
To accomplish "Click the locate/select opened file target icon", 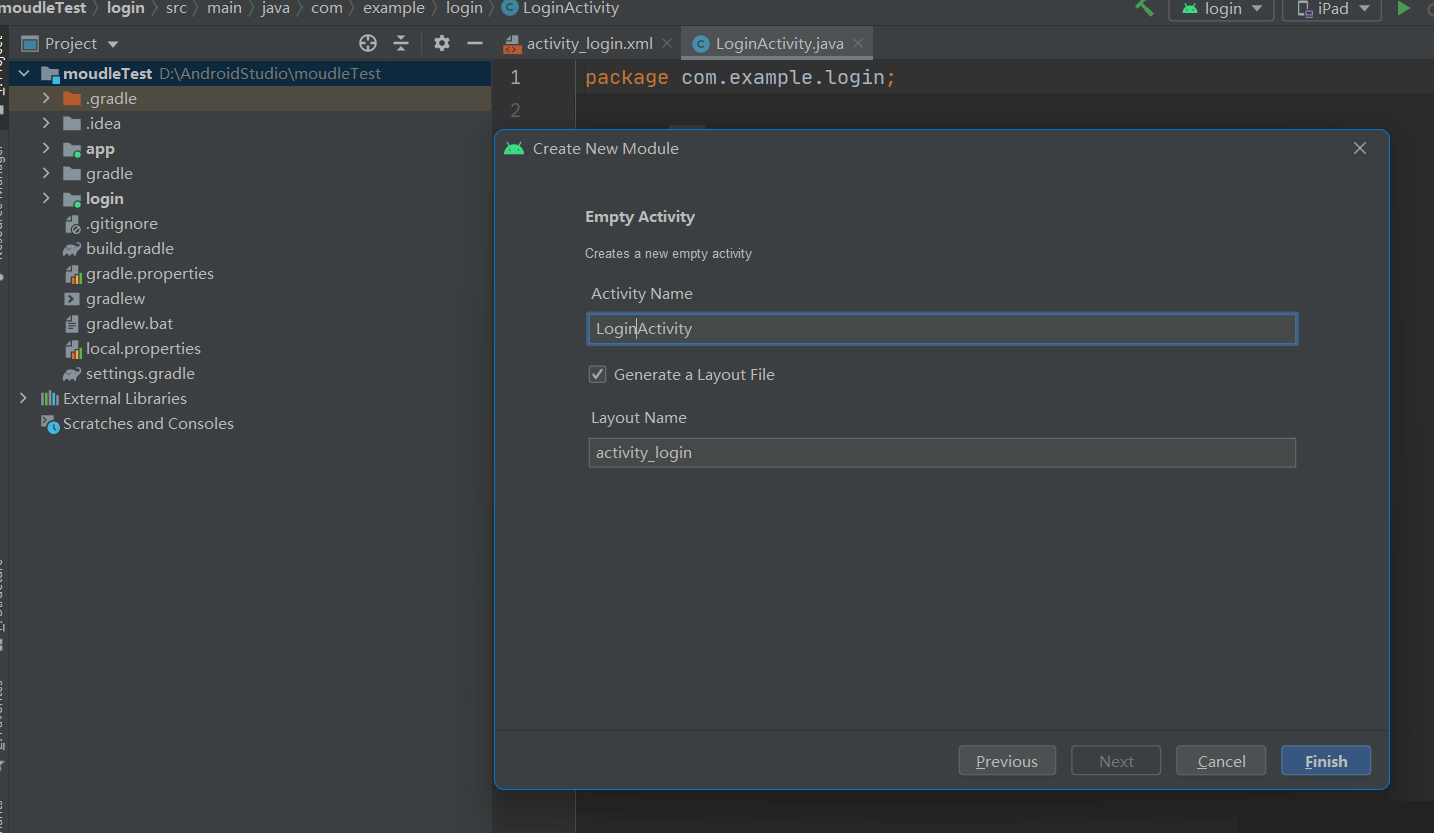I will 368,43.
